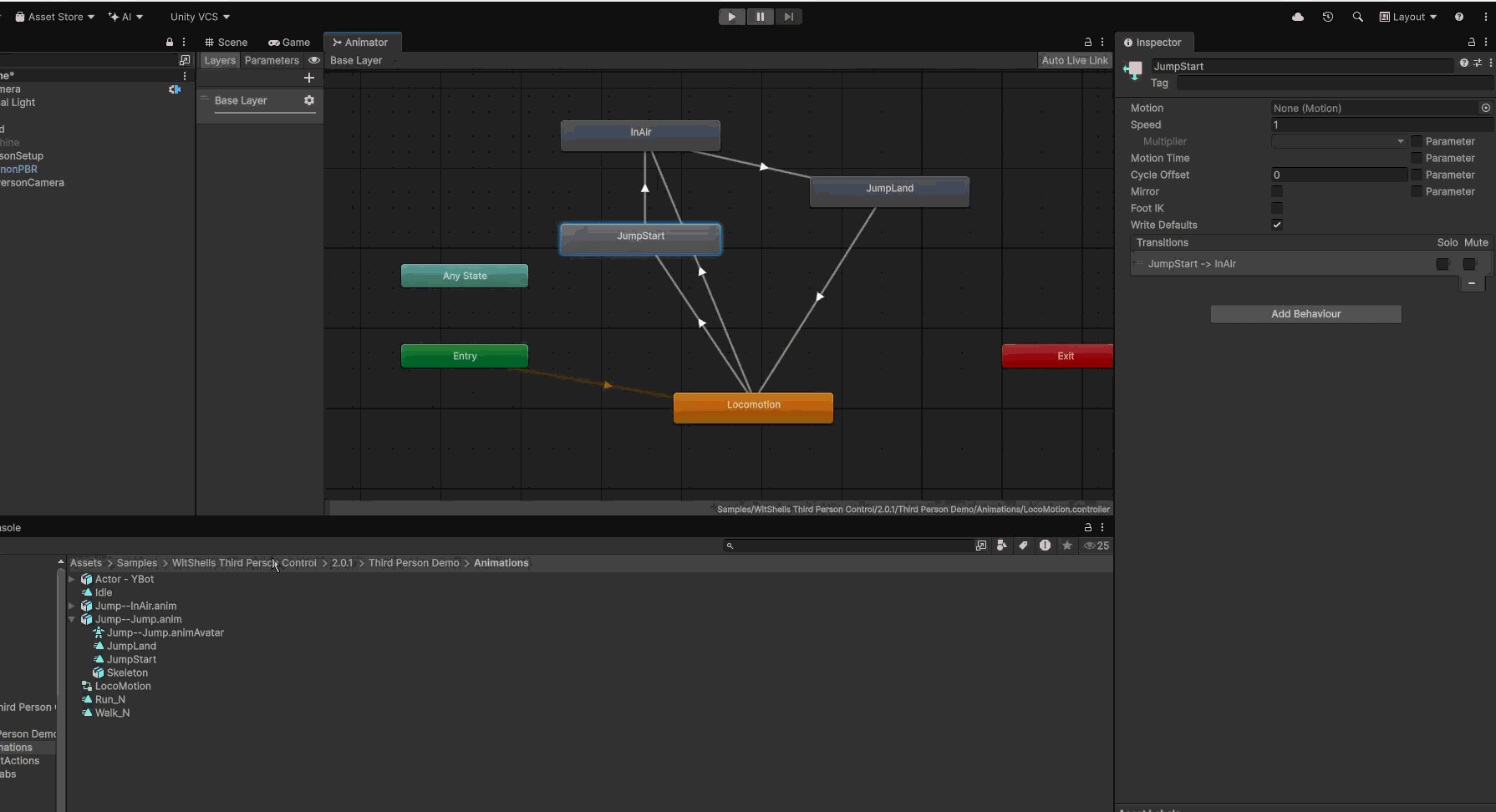Viewport: 1496px width, 812px height.
Task: Open the Base Layer gear settings
Action: (x=309, y=100)
